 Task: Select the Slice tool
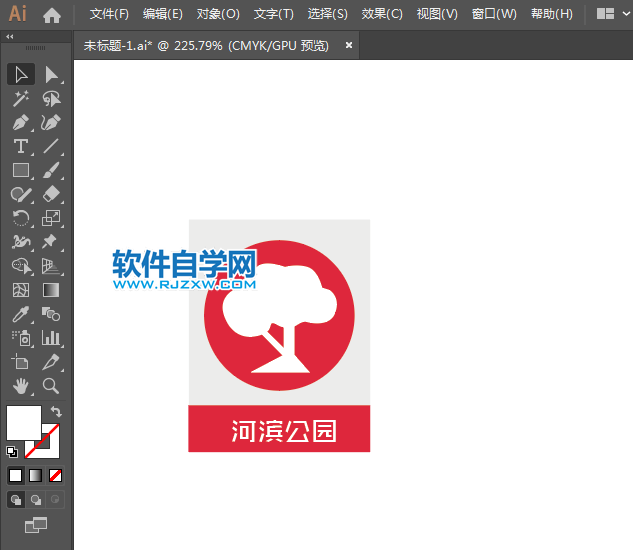[x=51, y=362]
